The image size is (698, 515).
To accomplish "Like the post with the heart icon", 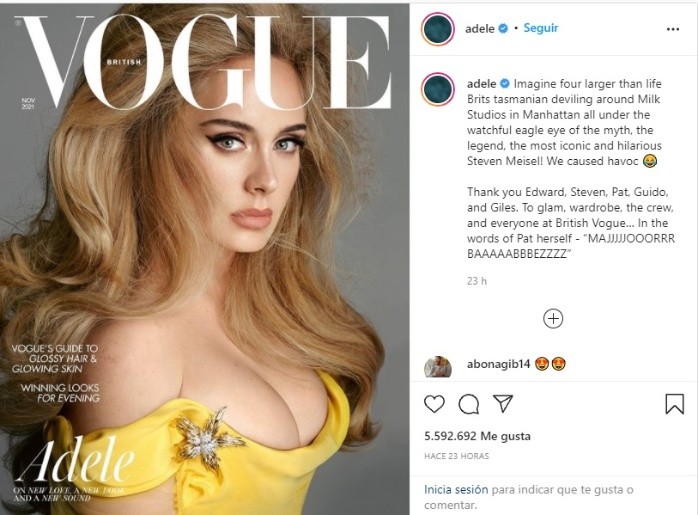I will point(434,404).
